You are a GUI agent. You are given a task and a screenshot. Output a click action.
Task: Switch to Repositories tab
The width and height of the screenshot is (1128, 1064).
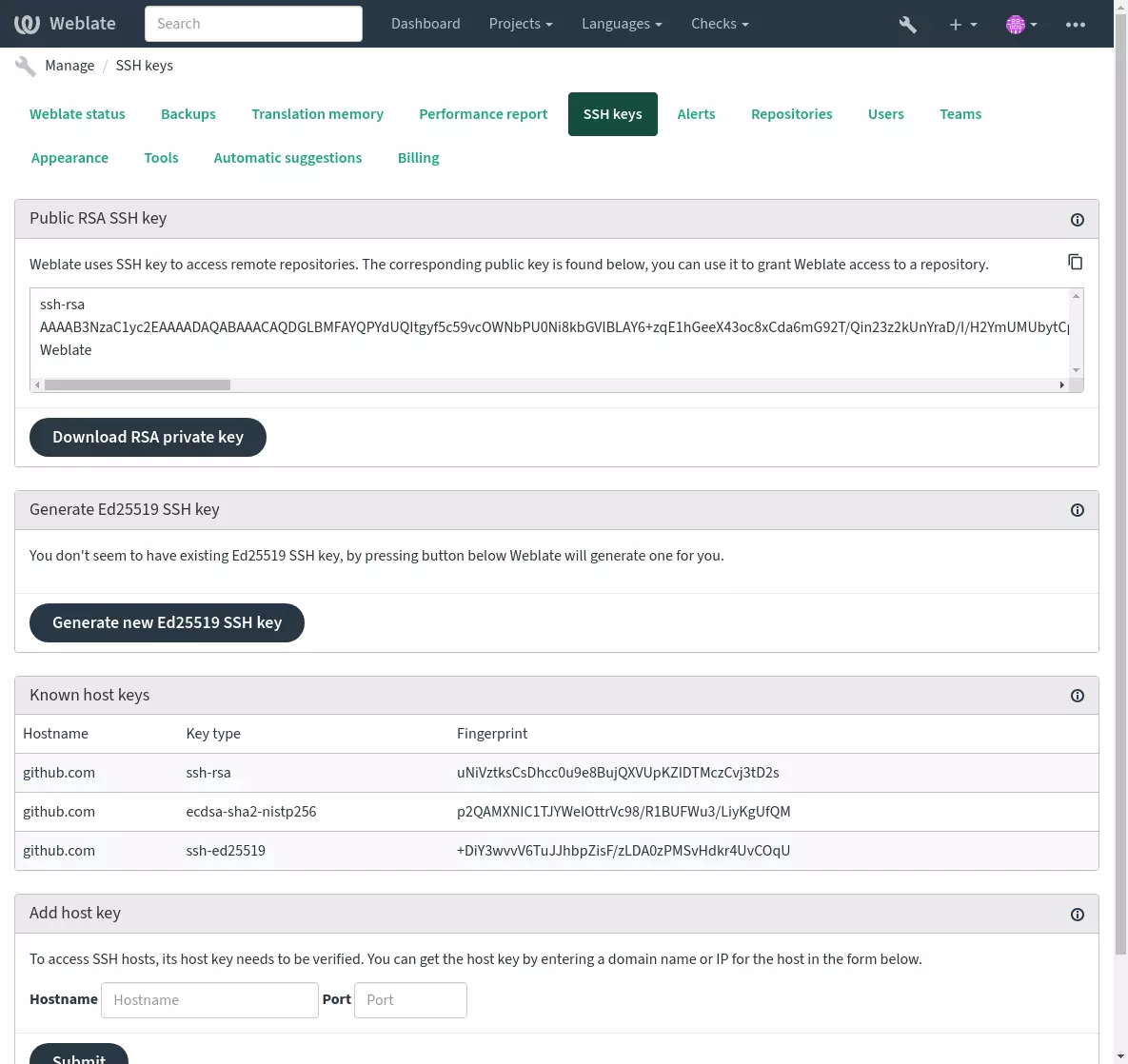click(x=791, y=114)
